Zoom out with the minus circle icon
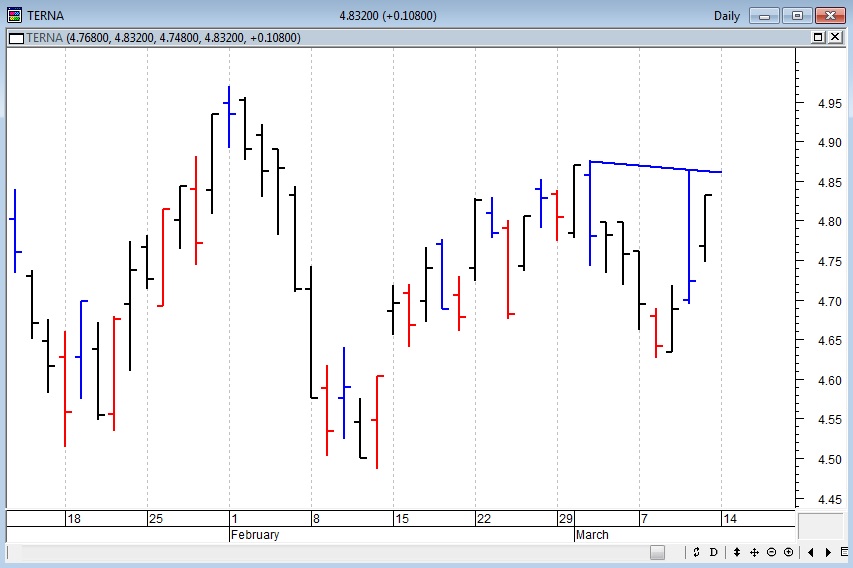The height and width of the screenshot is (568, 853). [x=771, y=552]
